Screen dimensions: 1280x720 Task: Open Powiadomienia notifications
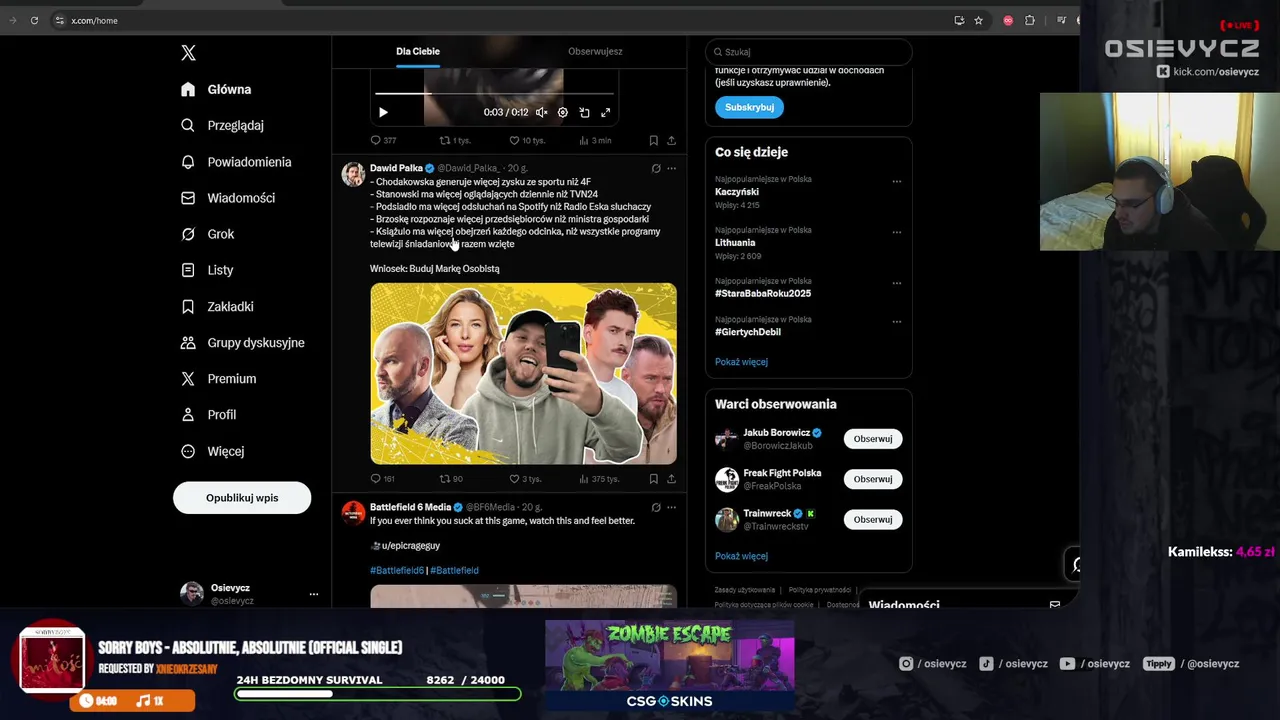[x=236, y=162]
